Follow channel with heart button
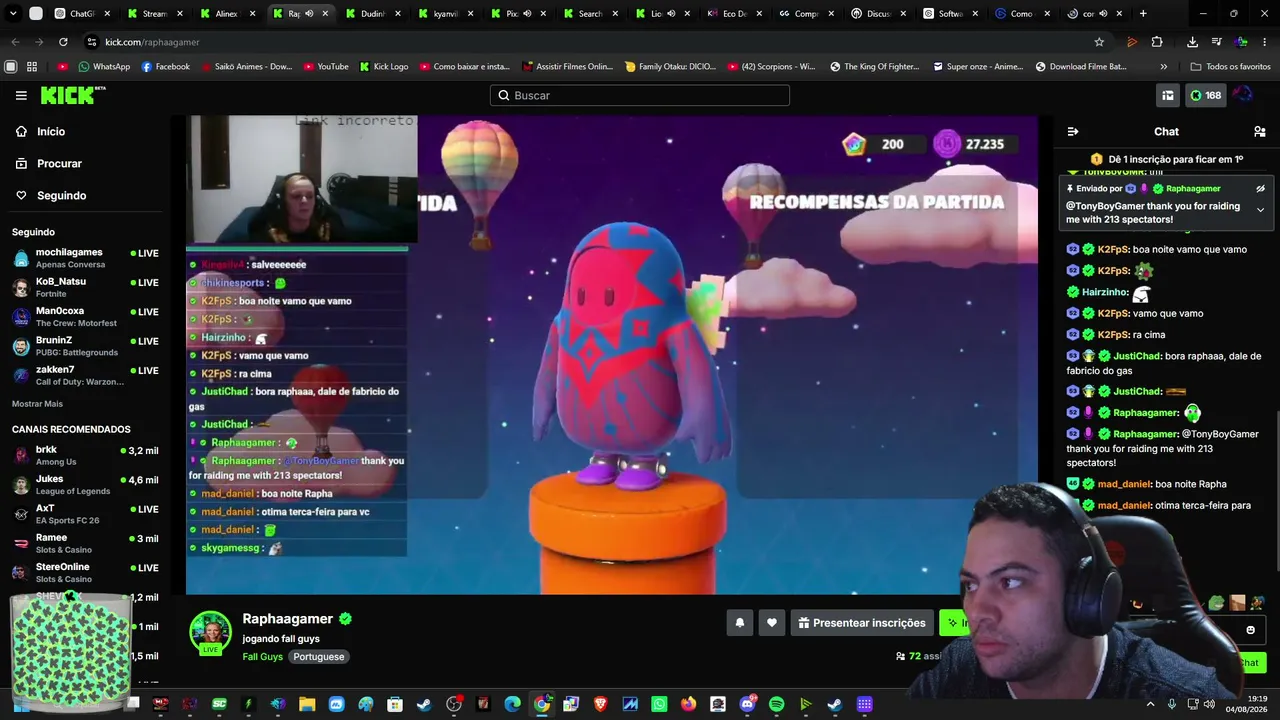The image size is (1280, 720). tap(772, 623)
